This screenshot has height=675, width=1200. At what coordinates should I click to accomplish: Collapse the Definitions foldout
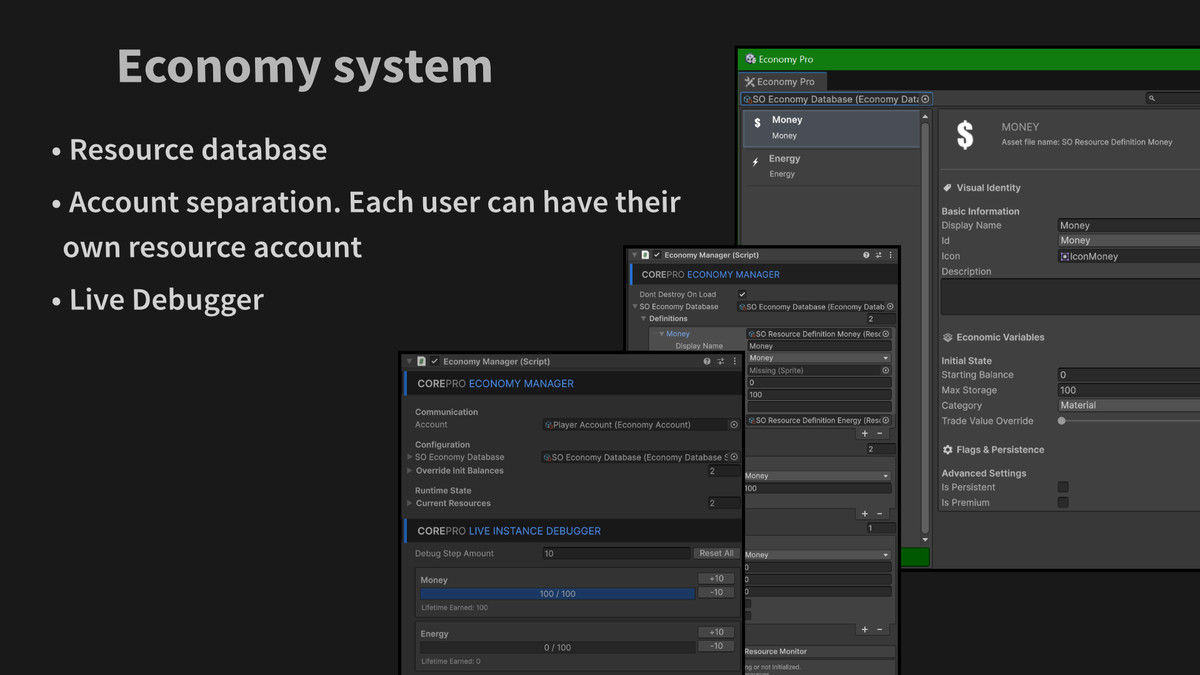644,319
